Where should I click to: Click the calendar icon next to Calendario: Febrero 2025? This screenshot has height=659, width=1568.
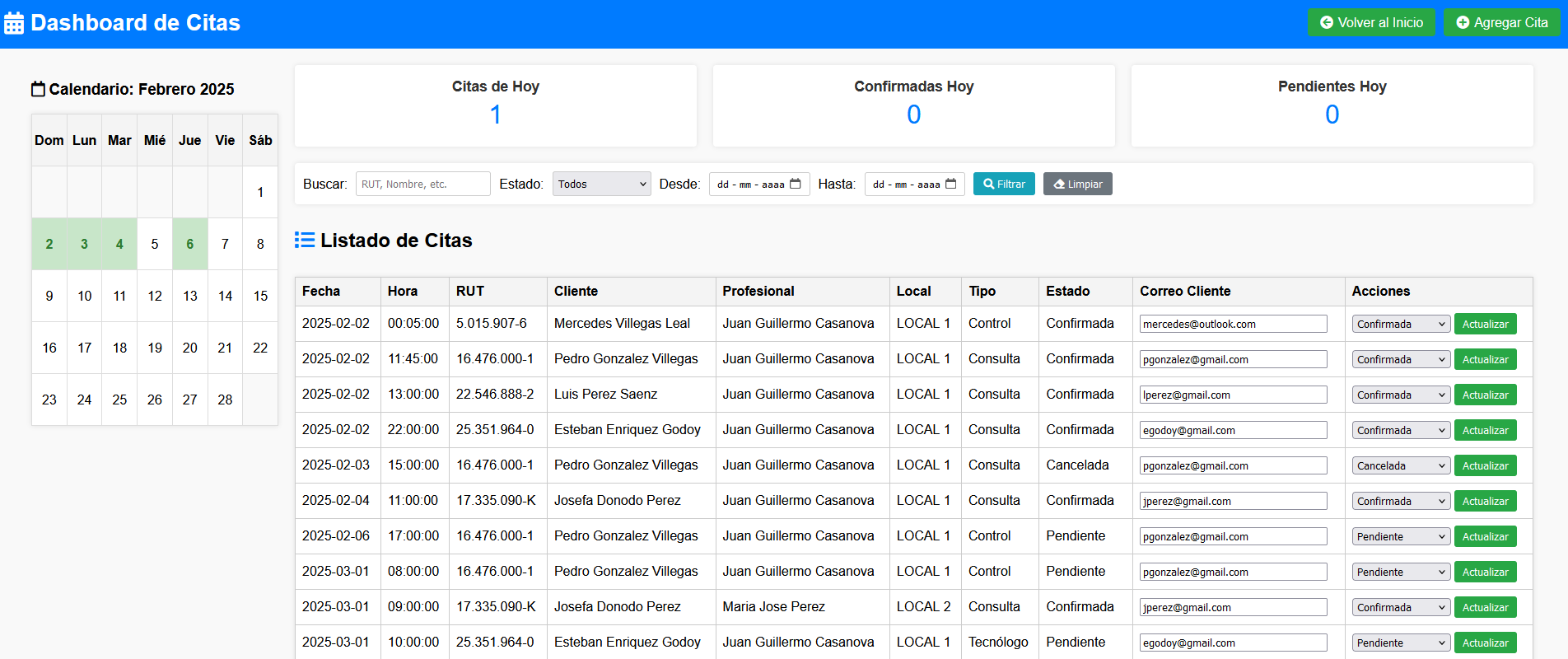(38, 89)
